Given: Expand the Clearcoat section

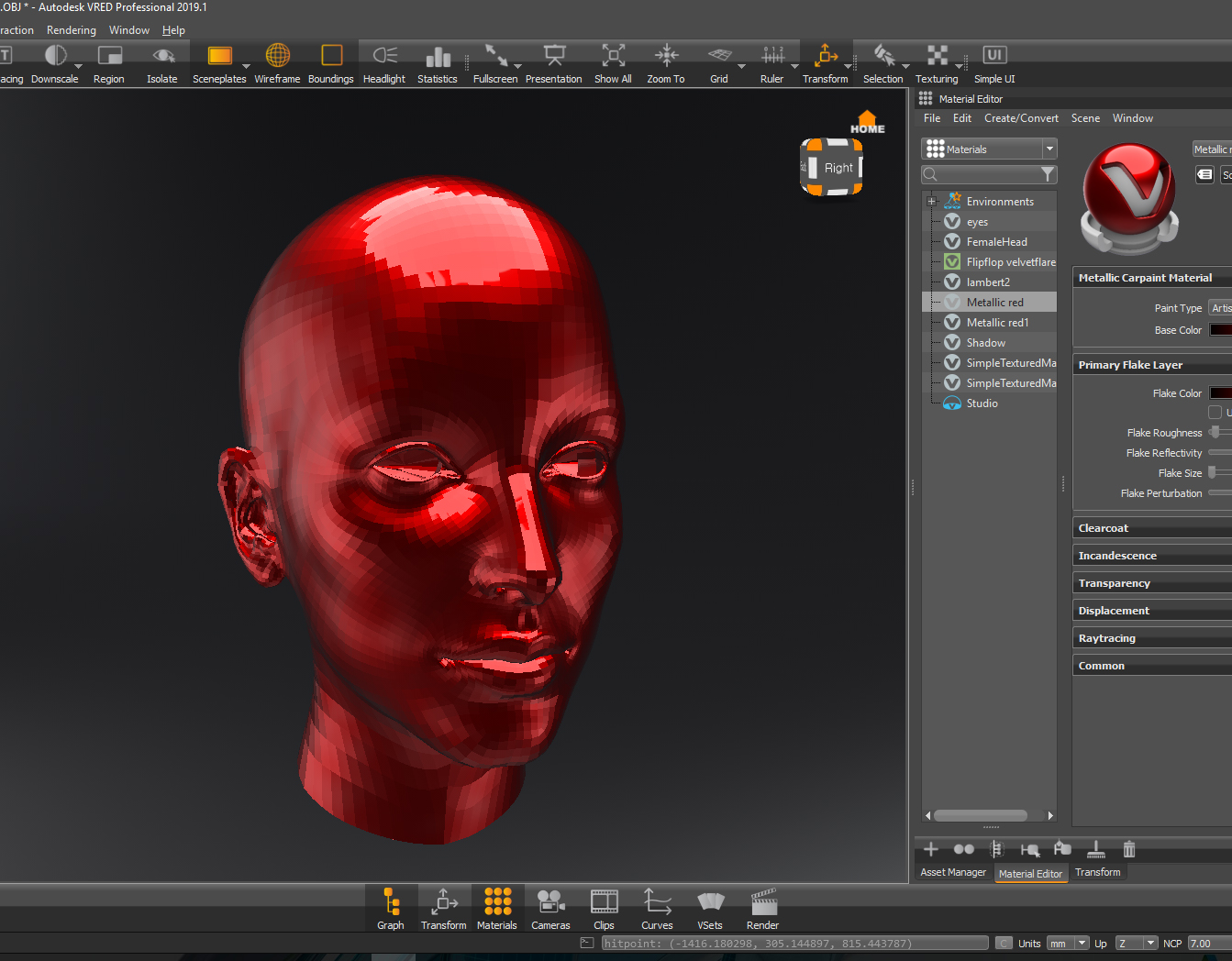Looking at the screenshot, I should click(x=1104, y=528).
